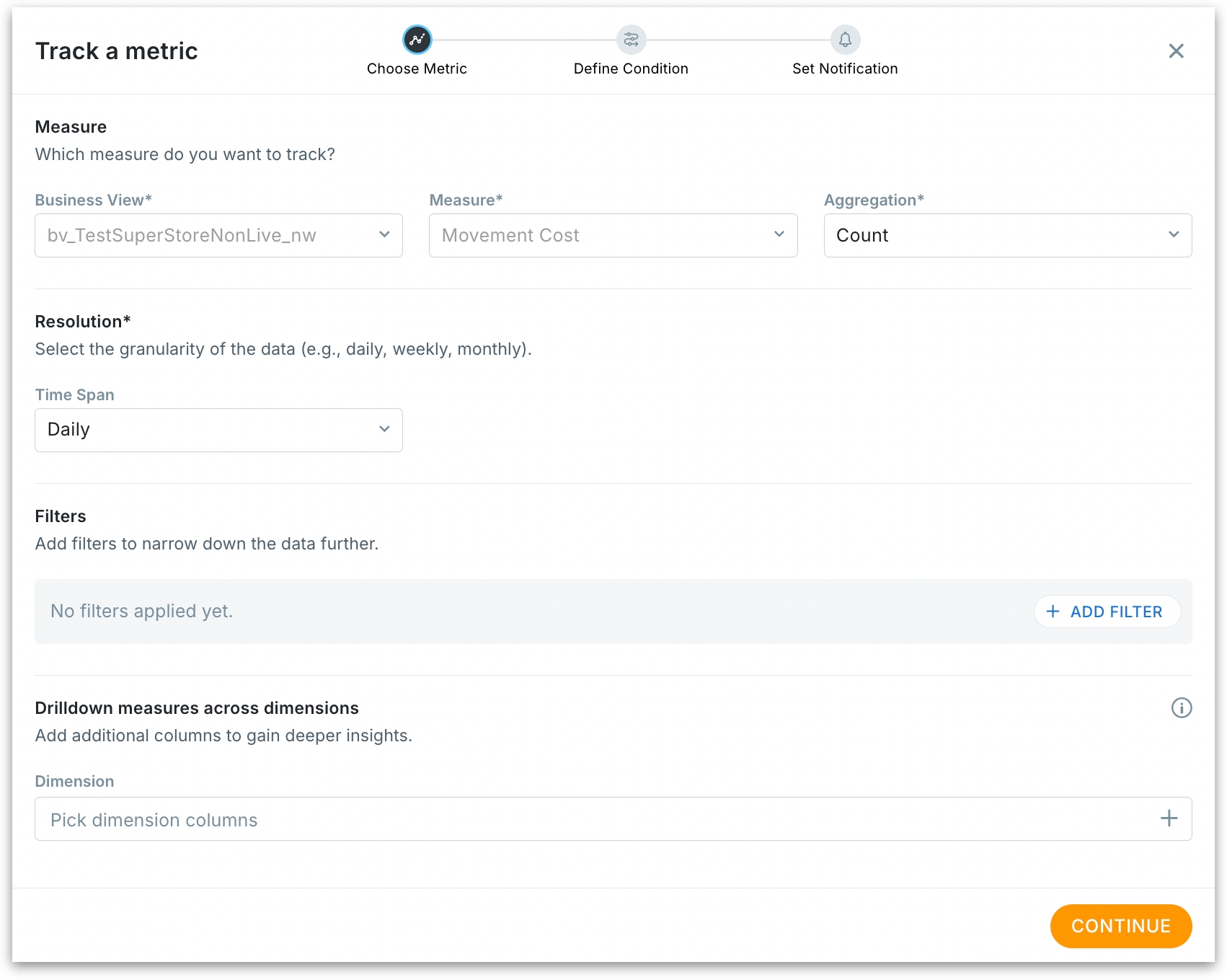Screen dimensions: 1227x980
Task: Expand the Aggregation dropdown showing Count
Action: point(995,236)
